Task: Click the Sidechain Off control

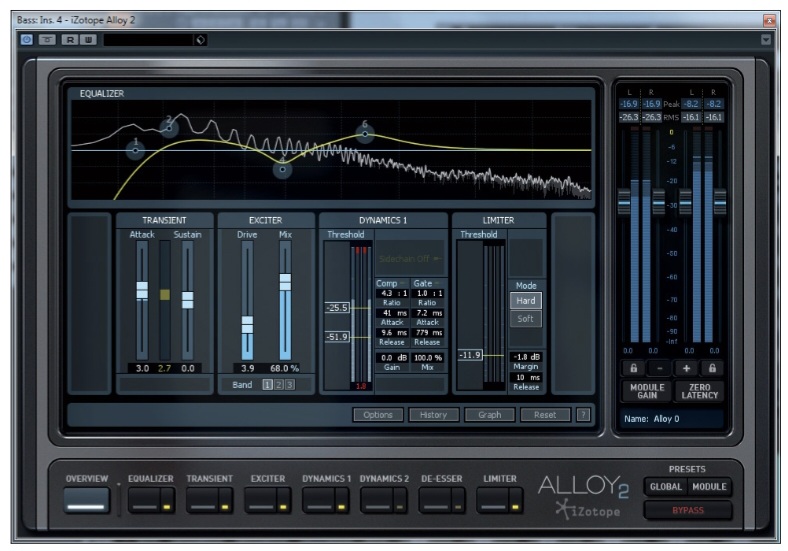Action: [x=410, y=258]
